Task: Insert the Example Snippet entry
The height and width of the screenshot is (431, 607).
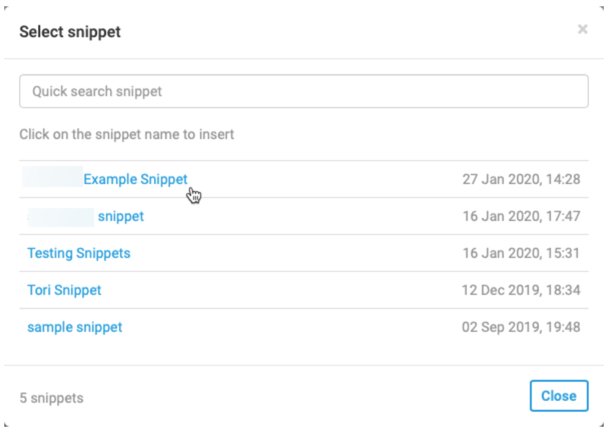Action: coord(135,179)
